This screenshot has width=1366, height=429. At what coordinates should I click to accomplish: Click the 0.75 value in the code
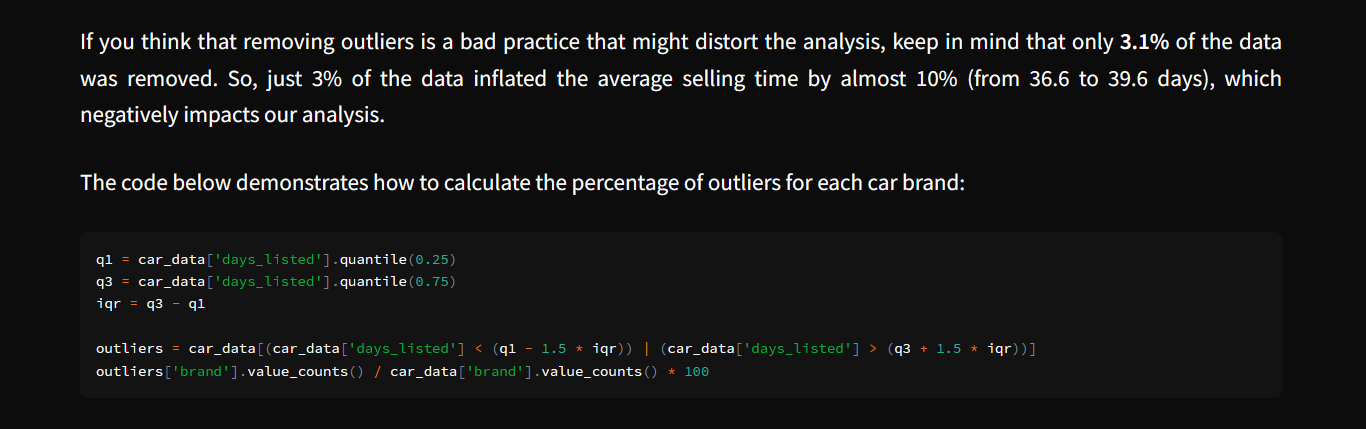coord(429,282)
